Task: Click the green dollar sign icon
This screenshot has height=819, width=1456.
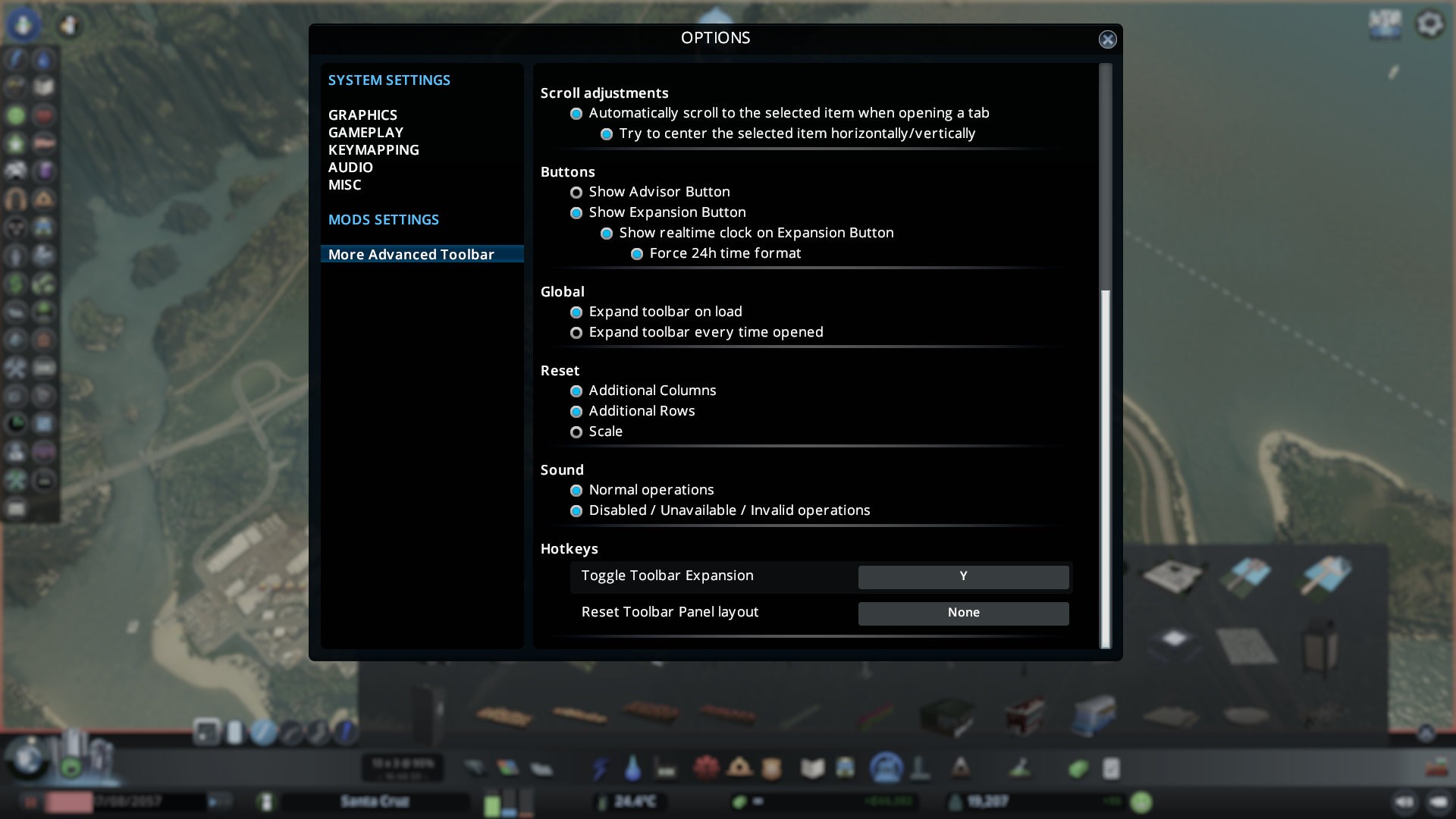Action: [x=16, y=284]
